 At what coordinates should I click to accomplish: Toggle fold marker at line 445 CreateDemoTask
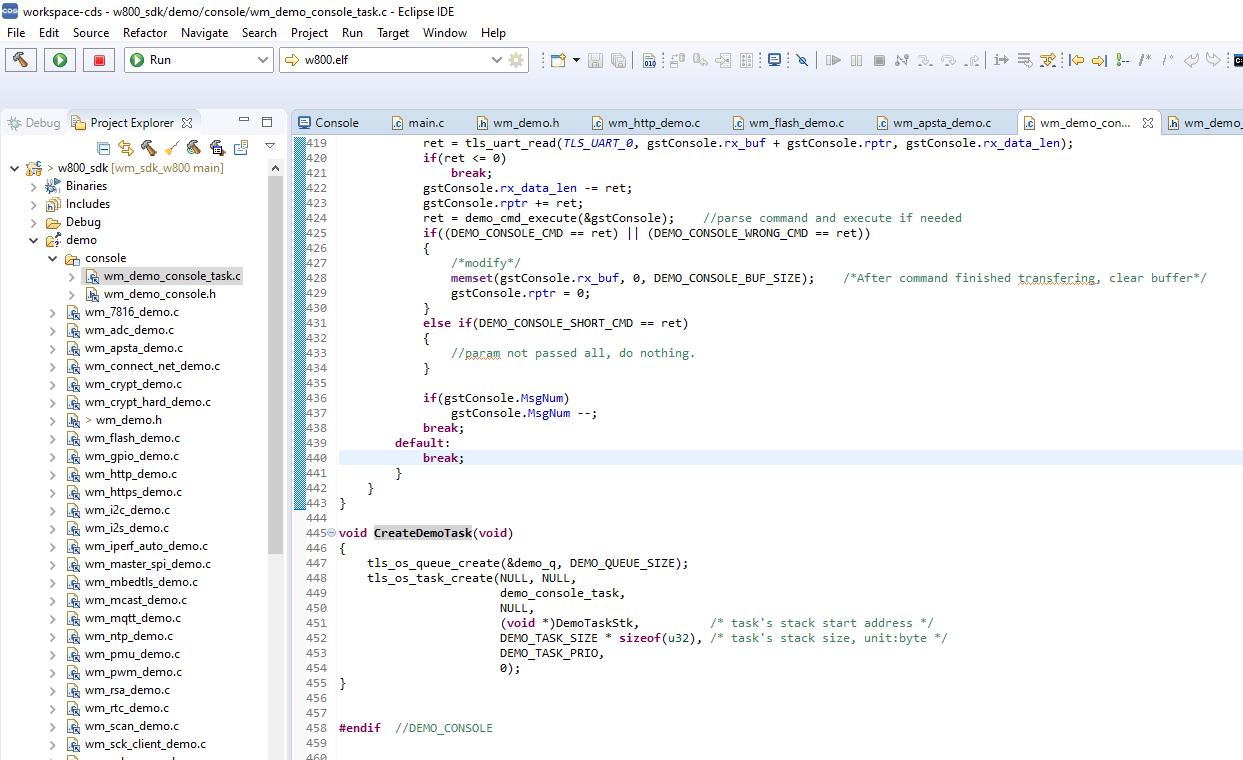pos(332,533)
